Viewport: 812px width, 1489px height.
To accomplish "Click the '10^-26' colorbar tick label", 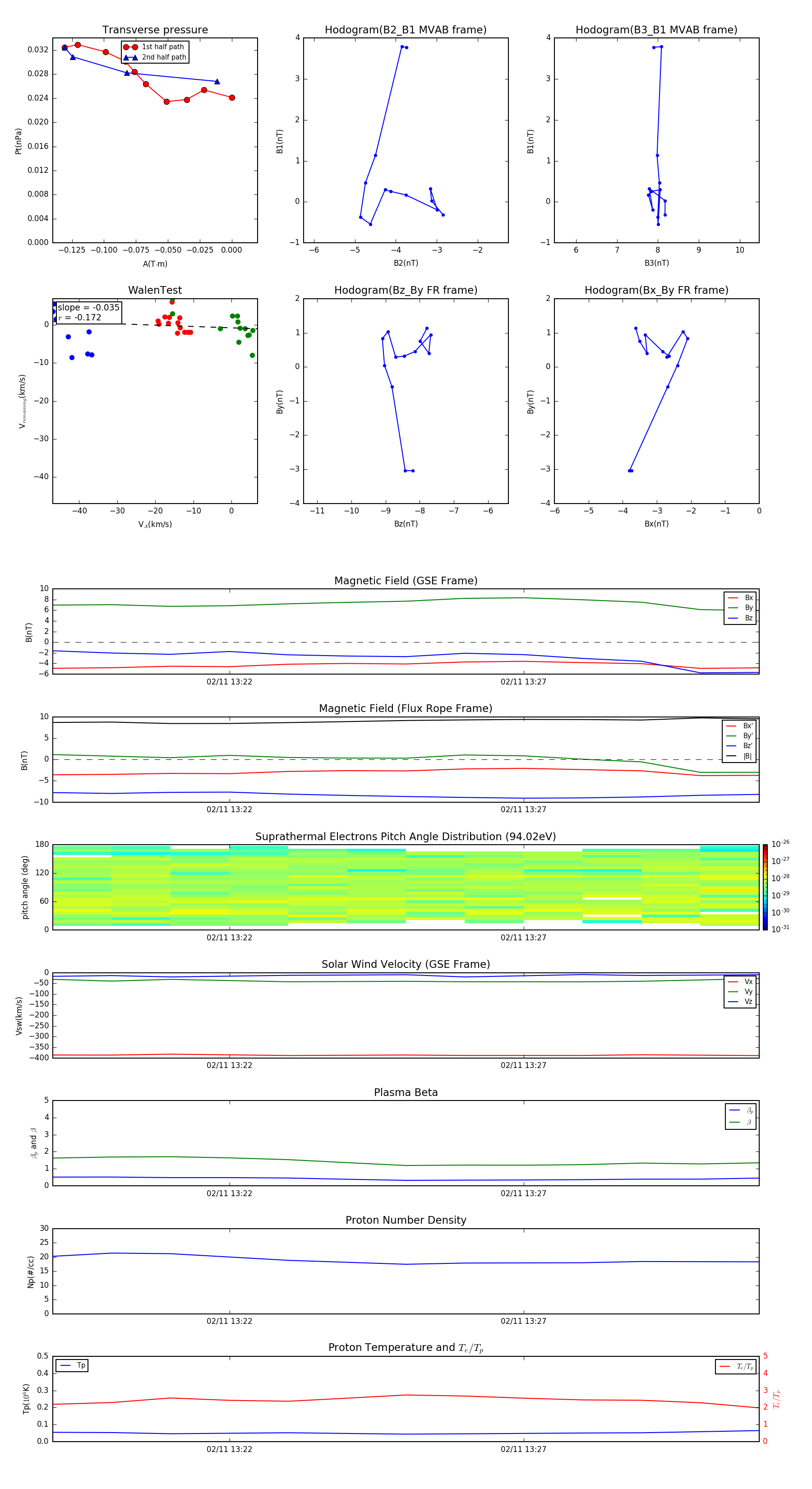I will click(x=780, y=844).
